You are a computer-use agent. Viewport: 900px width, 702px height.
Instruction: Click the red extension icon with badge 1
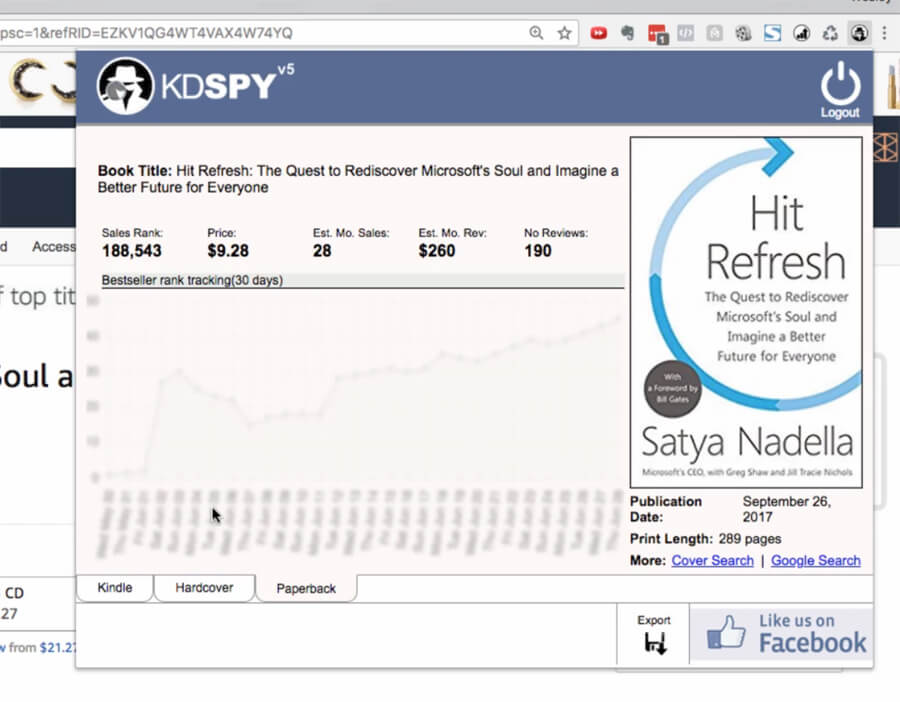point(657,34)
